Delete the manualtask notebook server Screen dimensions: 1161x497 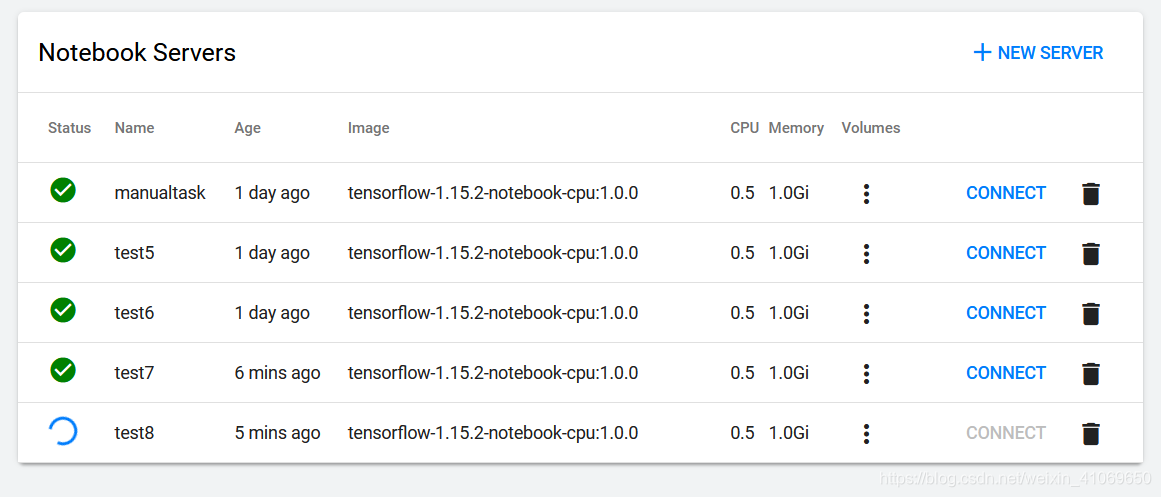pos(1091,194)
